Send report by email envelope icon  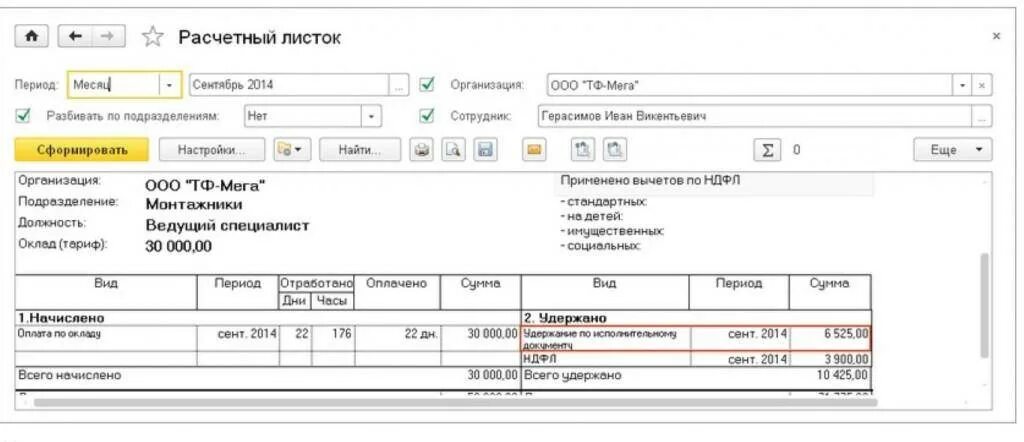tap(534, 150)
